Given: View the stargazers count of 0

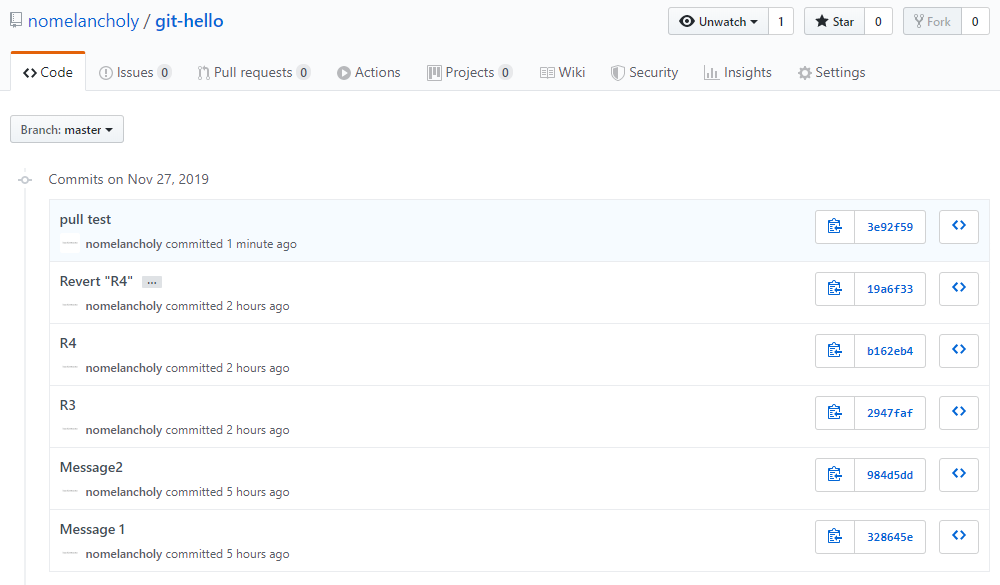Looking at the screenshot, I should tap(878, 22).
